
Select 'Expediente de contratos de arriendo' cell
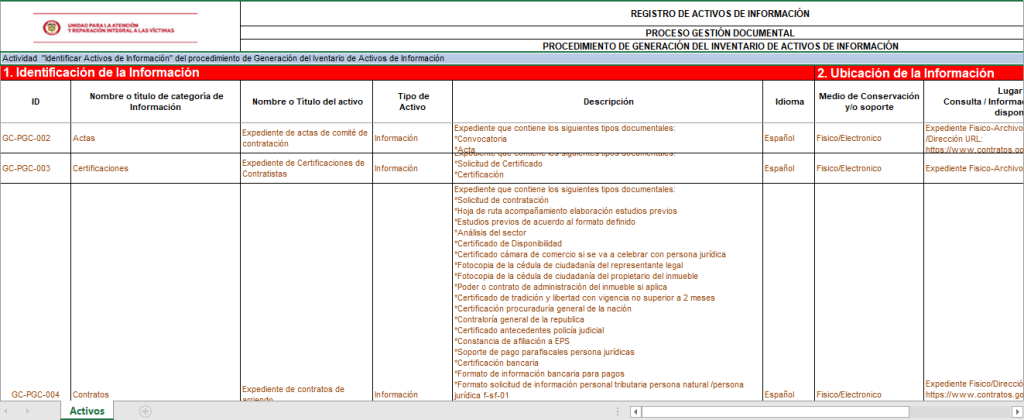pos(306,292)
